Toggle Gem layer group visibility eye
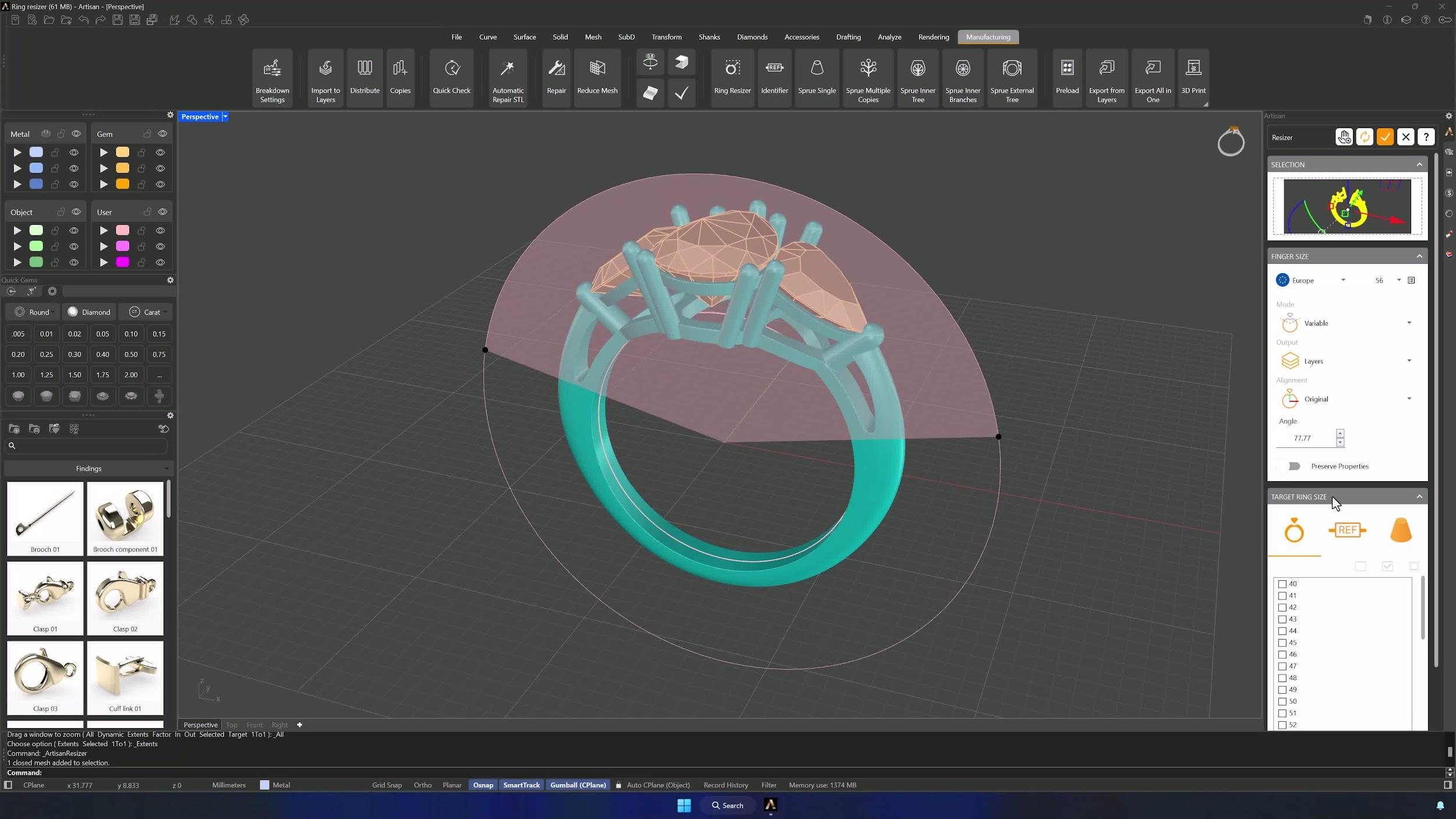1456x819 pixels. [162, 134]
